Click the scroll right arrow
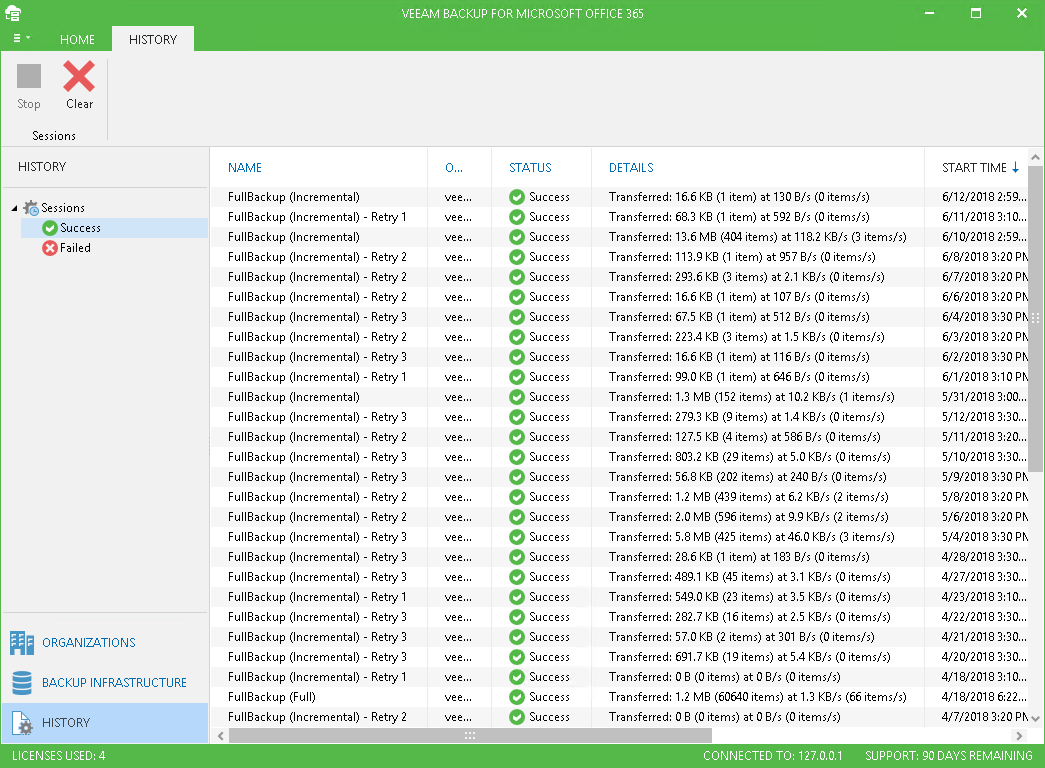This screenshot has height=768, width=1045. [x=1018, y=735]
